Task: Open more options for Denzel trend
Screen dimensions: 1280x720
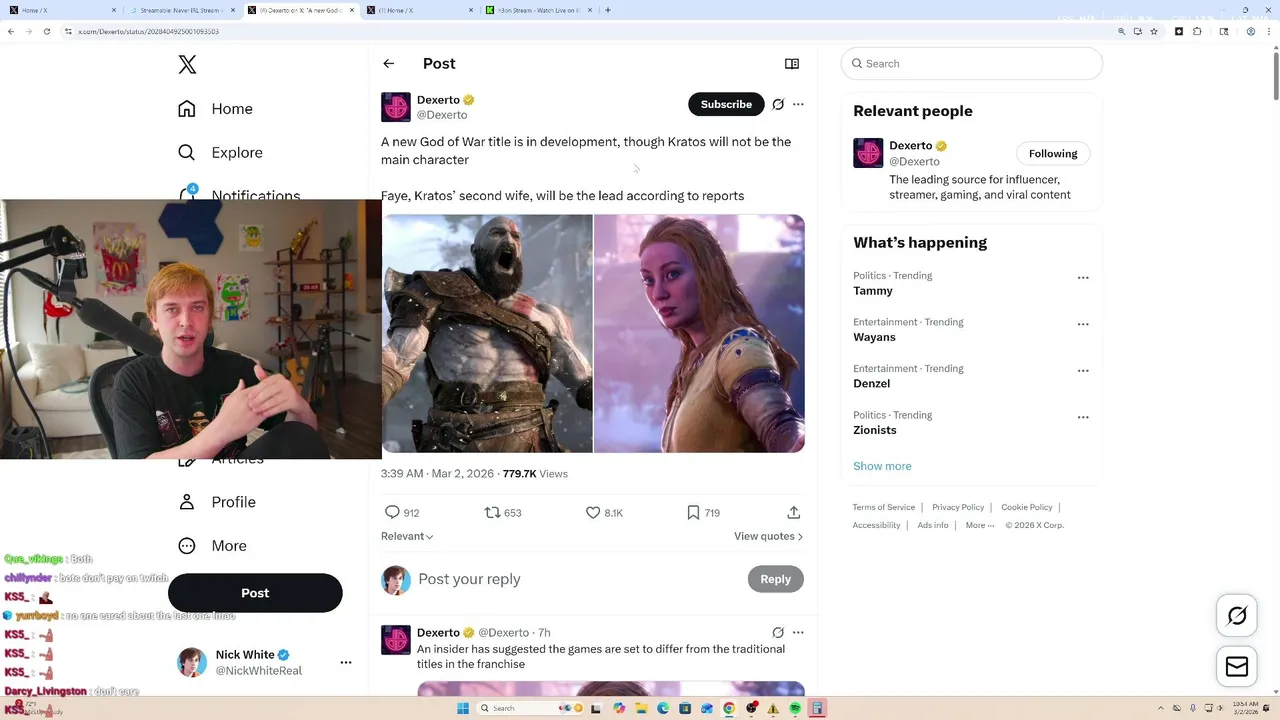Action: pos(1083,371)
